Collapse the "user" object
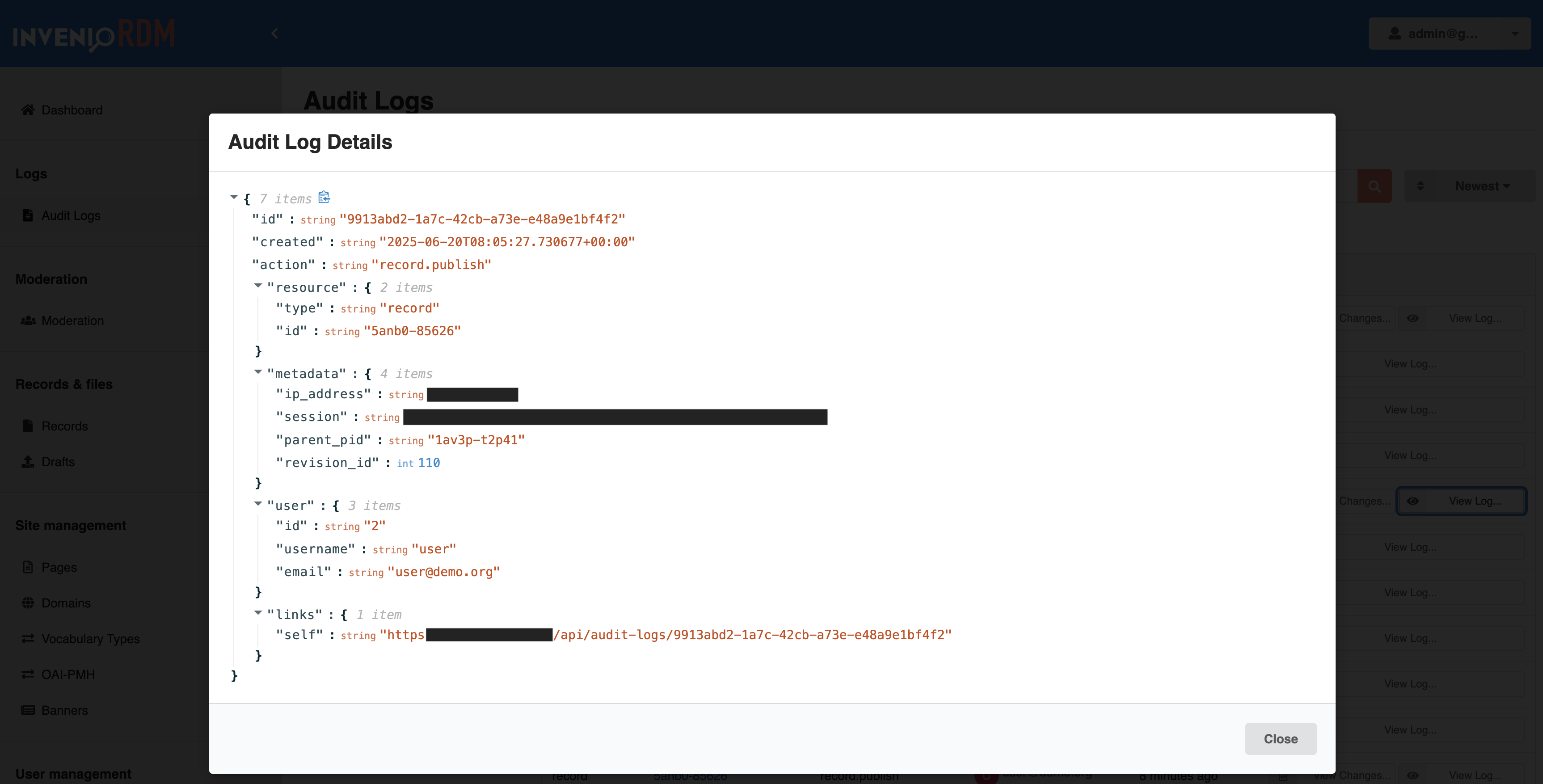The width and height of the screenshot is (1543, 784). (x=258, y=504)
